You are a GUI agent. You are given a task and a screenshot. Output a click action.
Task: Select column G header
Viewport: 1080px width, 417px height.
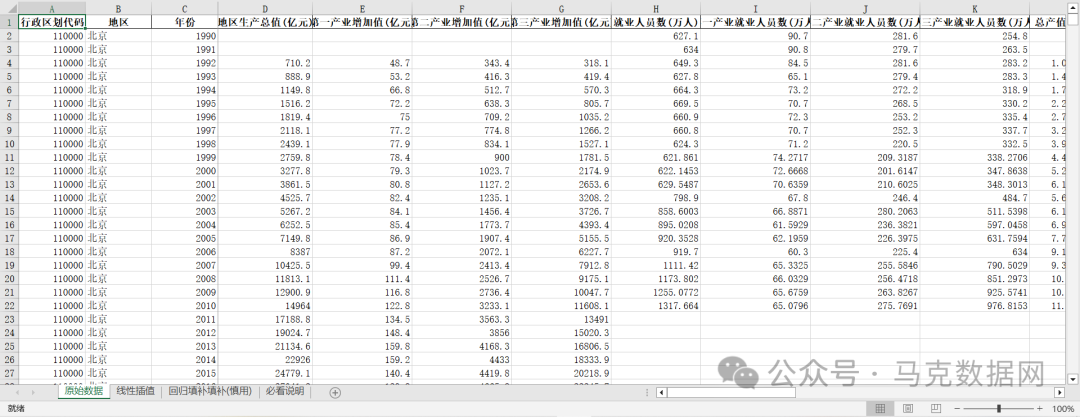(x=561, y=8)
